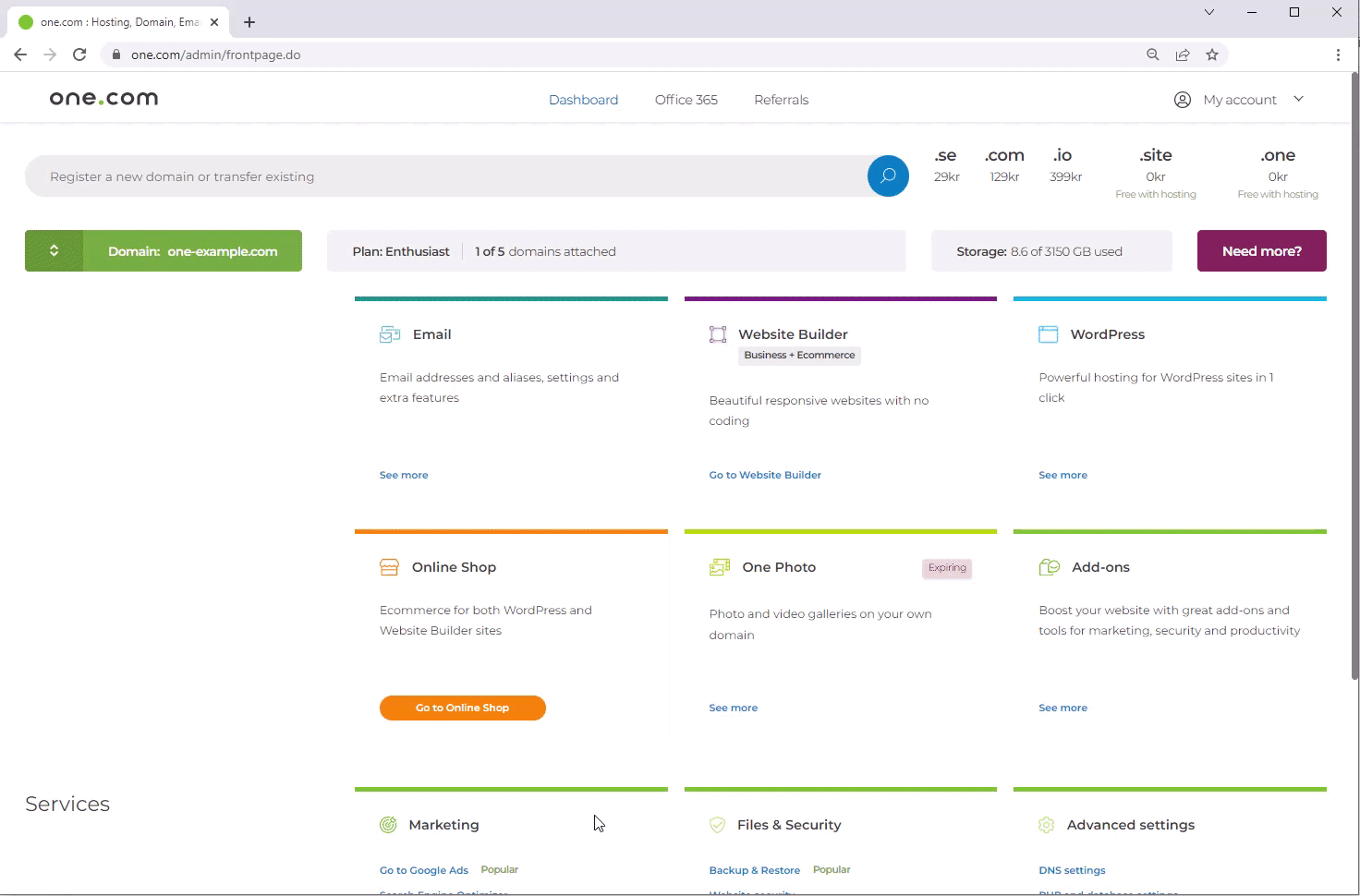Click the Marketing target icon

pos(388,825)
